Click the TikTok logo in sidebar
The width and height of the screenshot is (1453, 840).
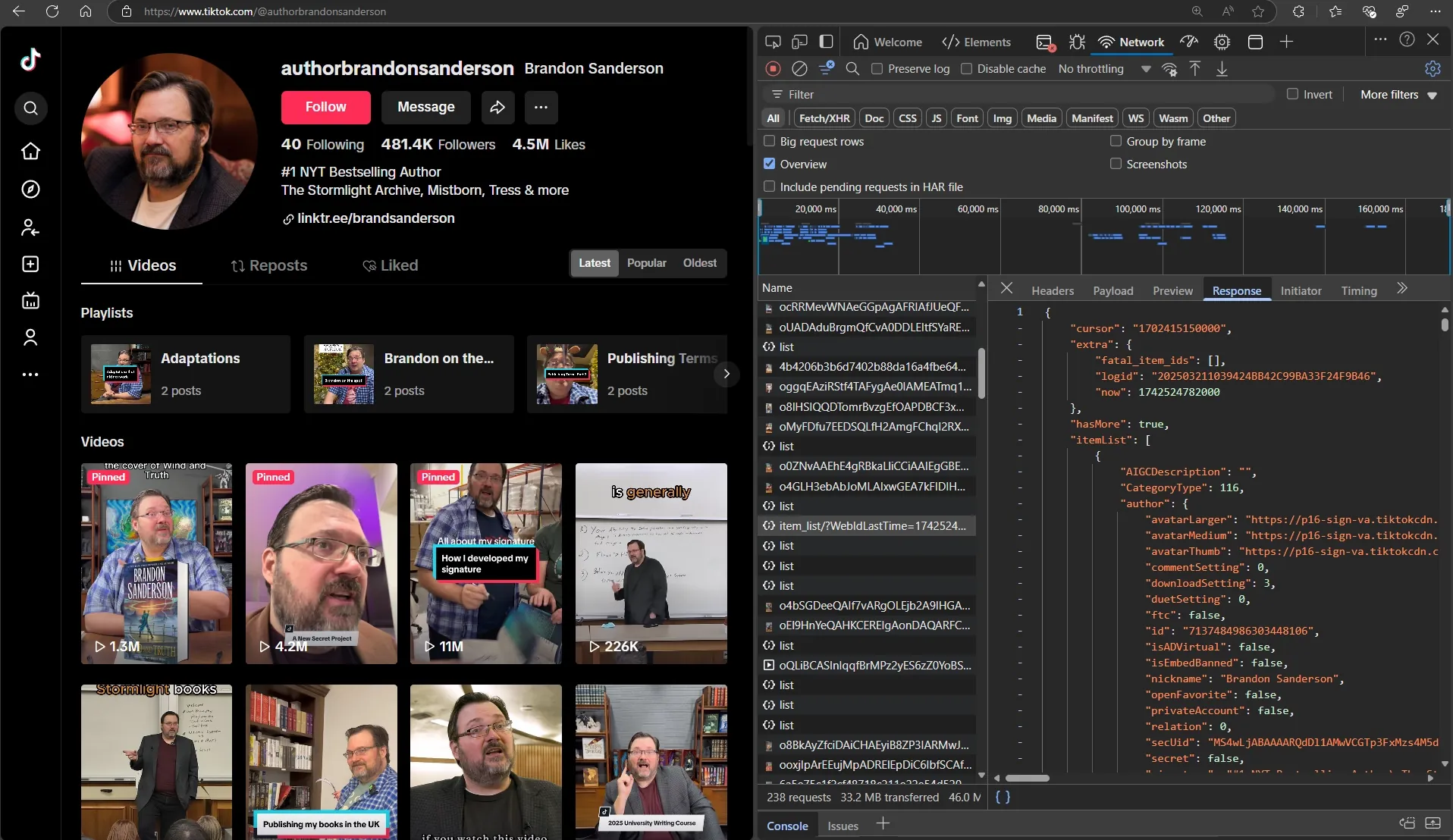click(30, 59)
